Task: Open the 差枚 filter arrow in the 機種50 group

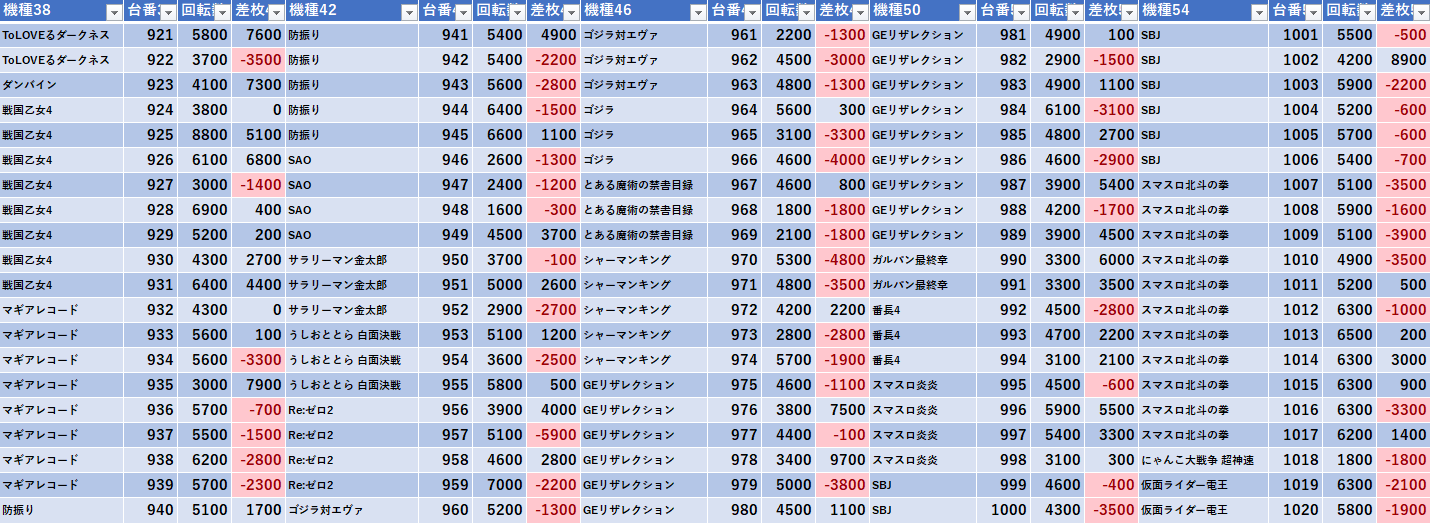Action: 1128,12
